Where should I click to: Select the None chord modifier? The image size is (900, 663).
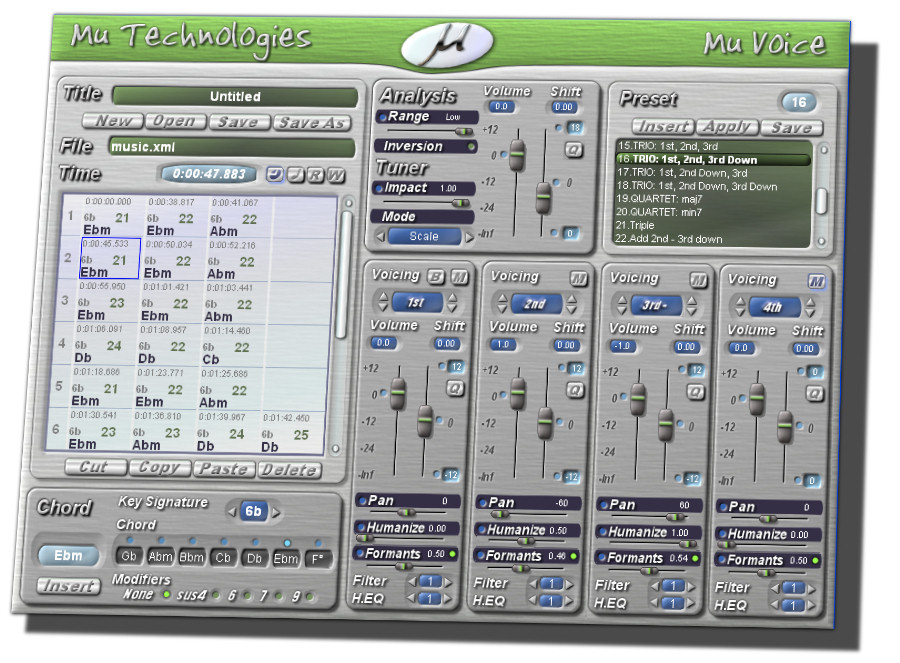[166, 595]
